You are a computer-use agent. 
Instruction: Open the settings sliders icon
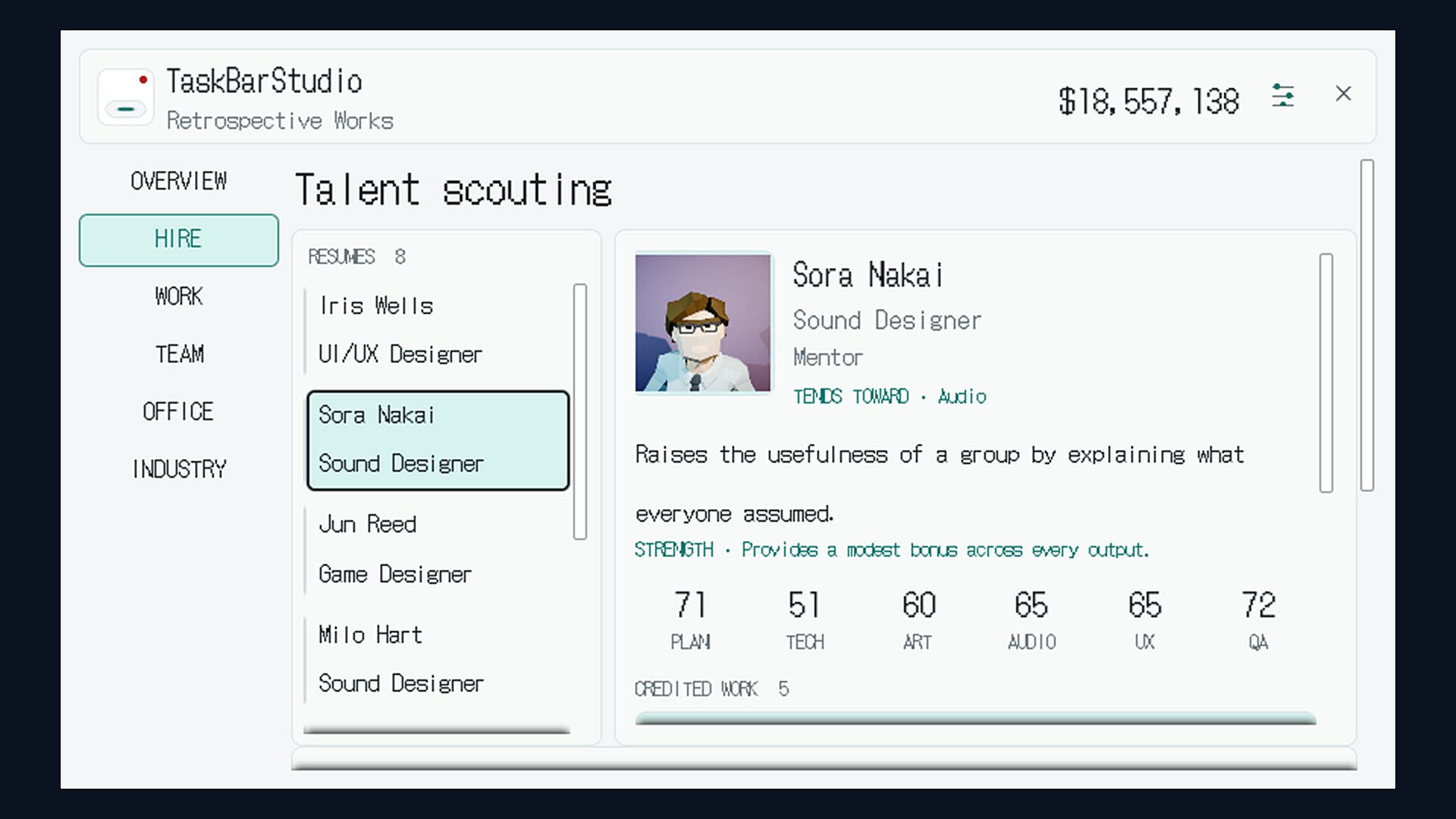(1282, 96)
